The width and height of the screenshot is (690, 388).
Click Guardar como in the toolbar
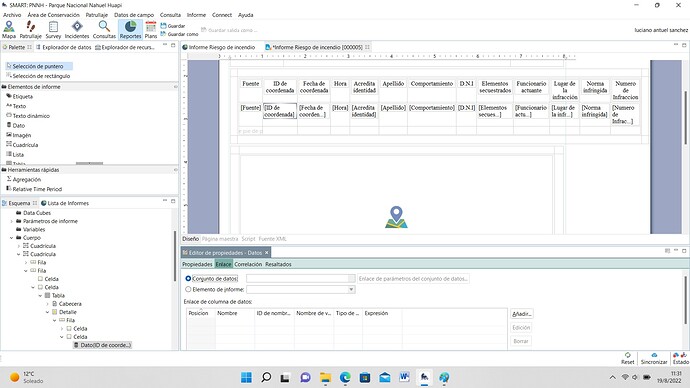click(x=180, y=34)
